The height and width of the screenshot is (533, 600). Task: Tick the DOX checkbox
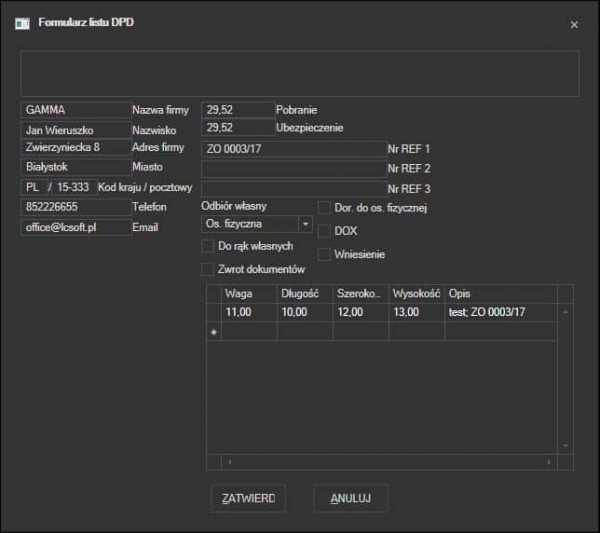[x=324, y=231]
